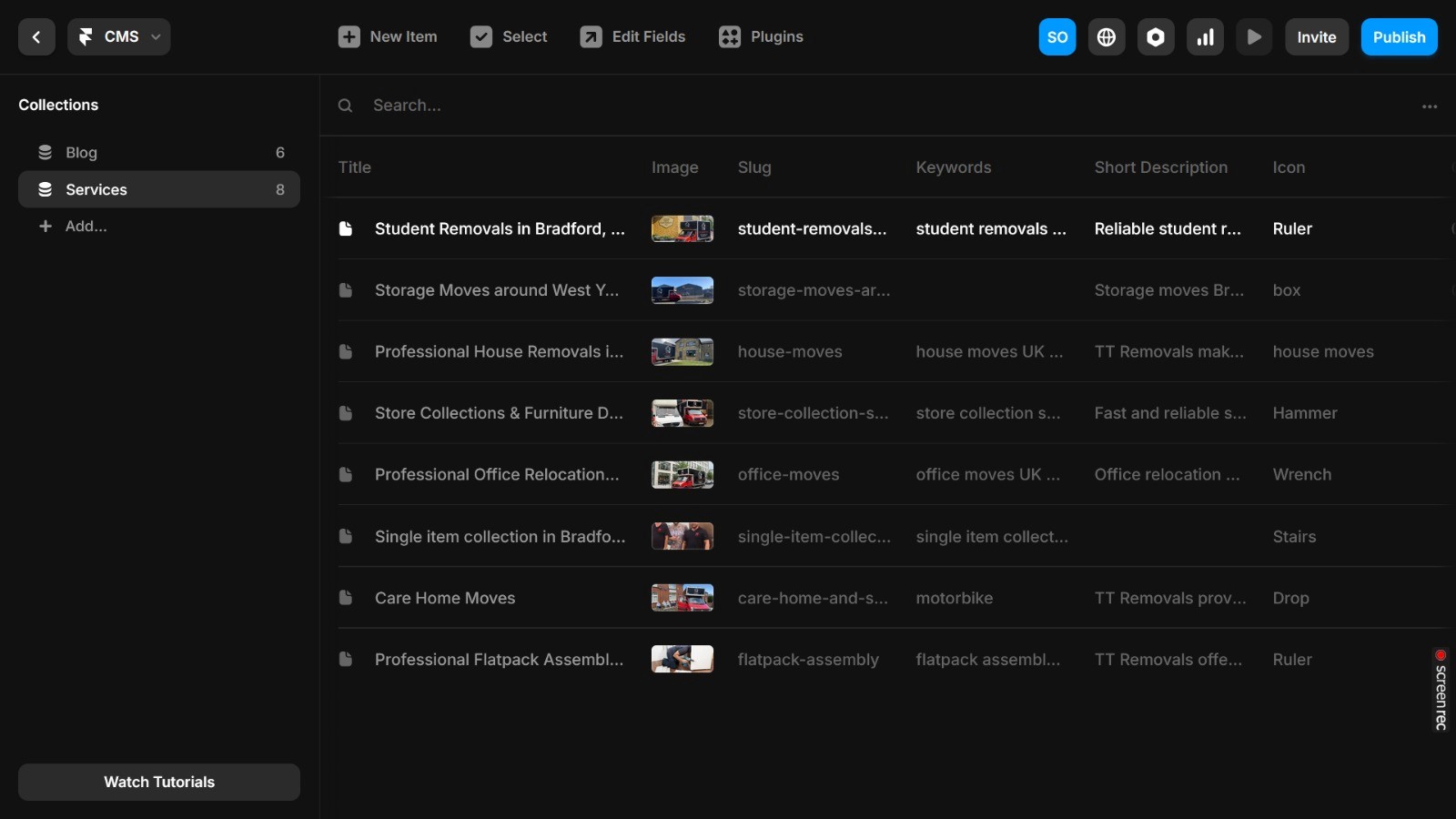1456x819 pixels.
Task: Click the Stairs icon cell
Action: pos(1294,537)
